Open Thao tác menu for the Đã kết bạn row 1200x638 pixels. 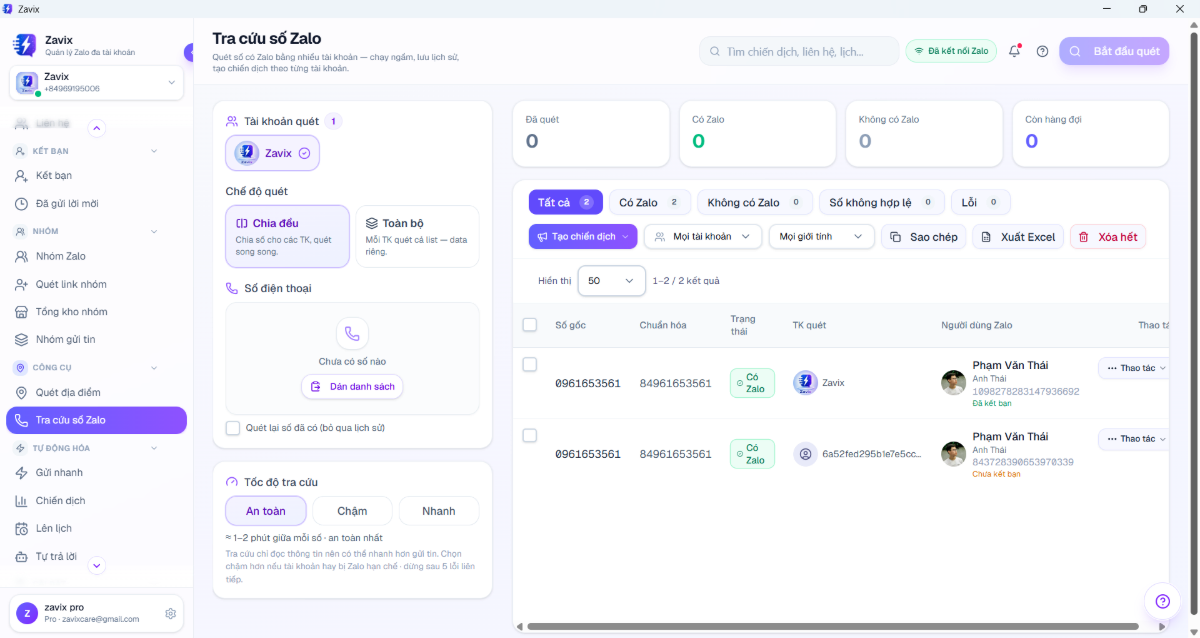[x=1136, y=368]
